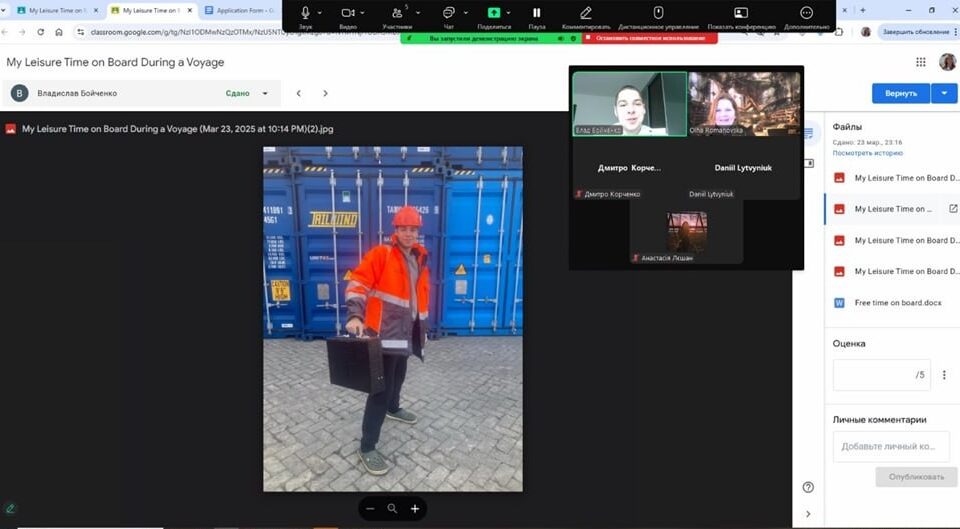Image resolution: width=960 pixels, height=529 pixels.
Task: Switch to the Application Form browser tab
Action: coord(242,10)
